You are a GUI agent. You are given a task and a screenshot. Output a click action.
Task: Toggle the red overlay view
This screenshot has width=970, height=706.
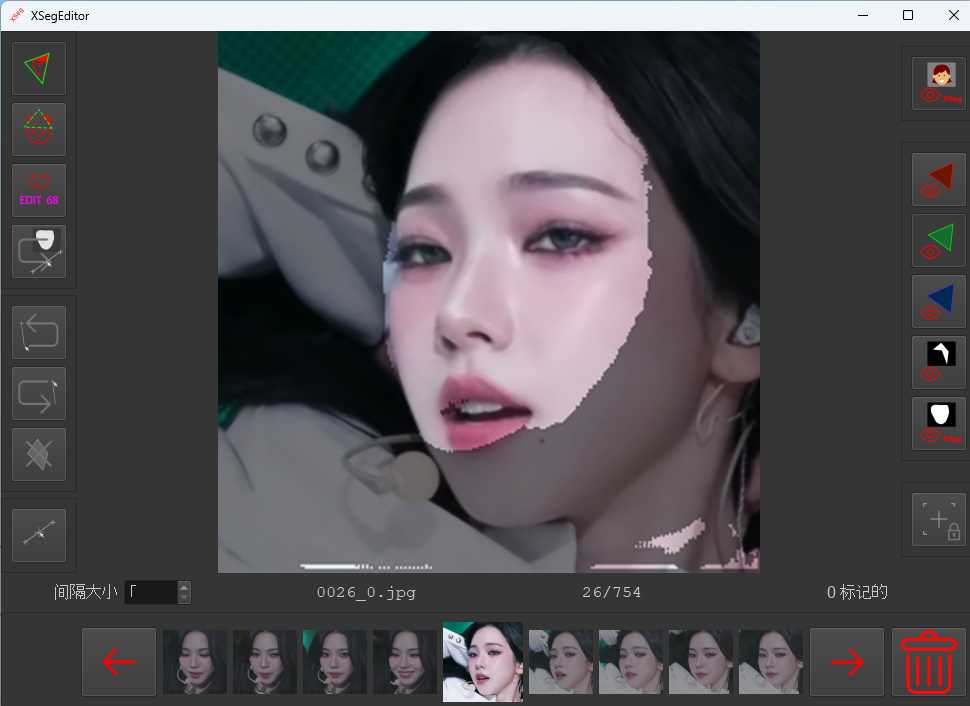(x=939, y=179)
